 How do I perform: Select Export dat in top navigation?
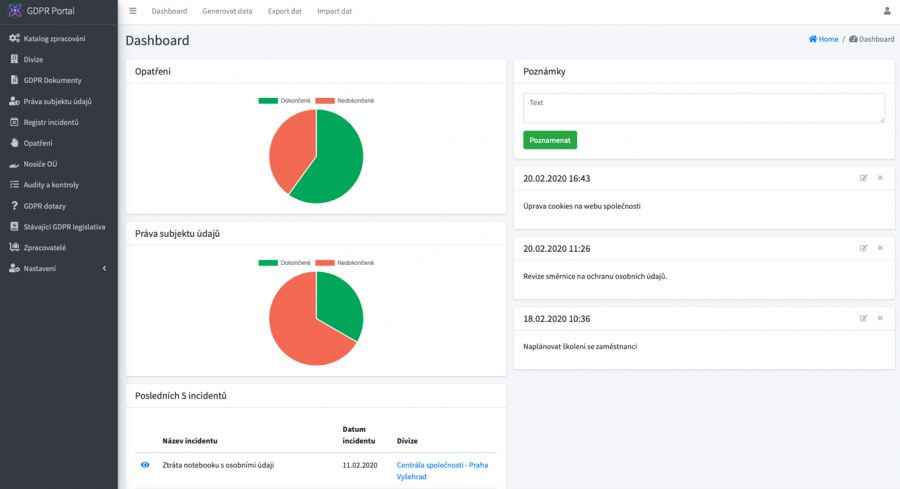pyautogui.click(x=285, y=11)
